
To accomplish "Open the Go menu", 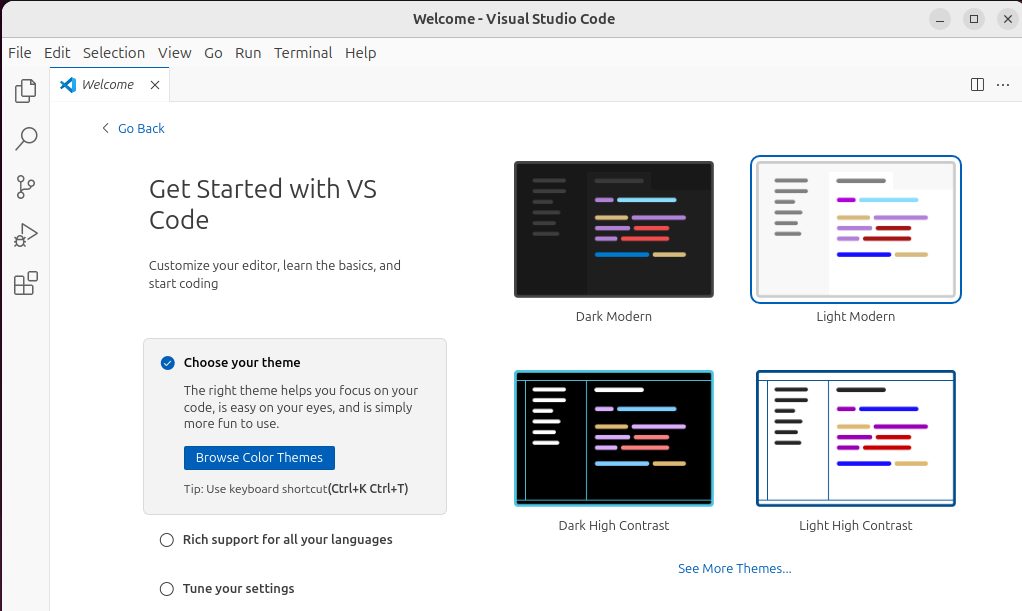I will coord(213,53).
